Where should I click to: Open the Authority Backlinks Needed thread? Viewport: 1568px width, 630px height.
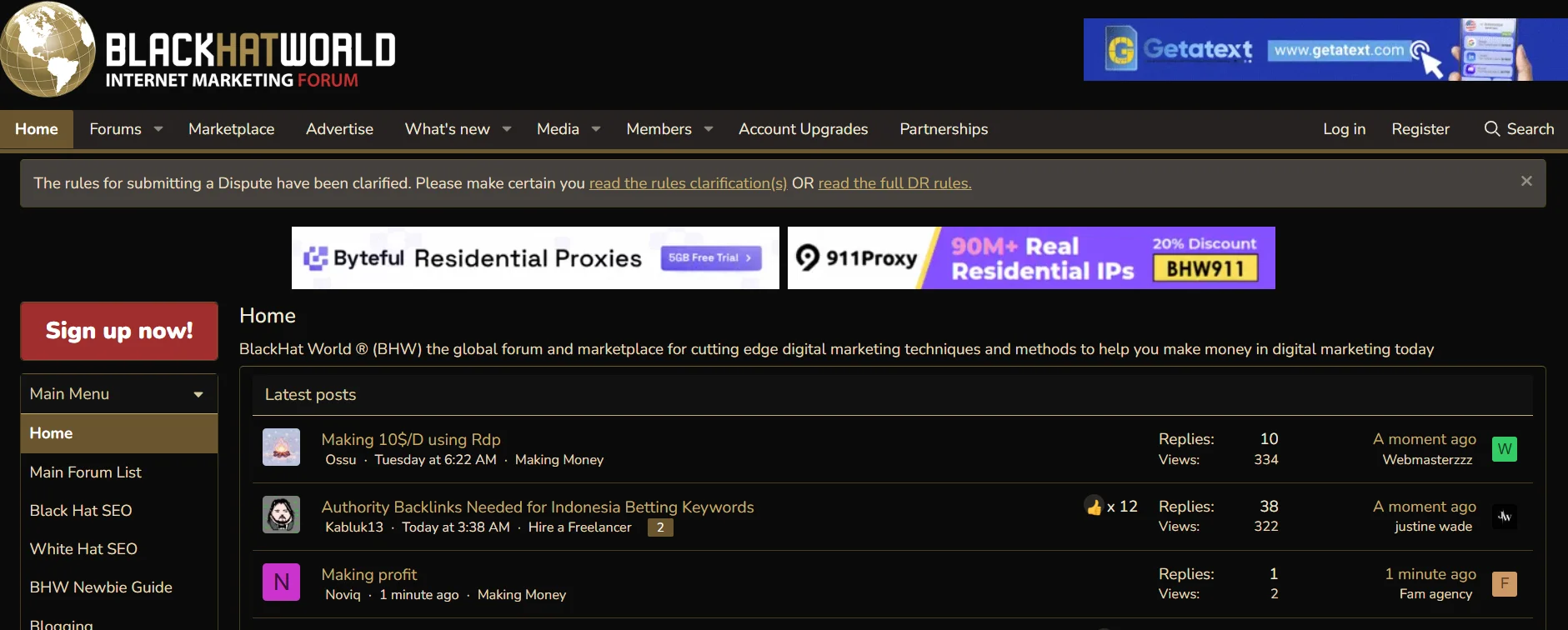pyautogui.click(x=538, y=507)
